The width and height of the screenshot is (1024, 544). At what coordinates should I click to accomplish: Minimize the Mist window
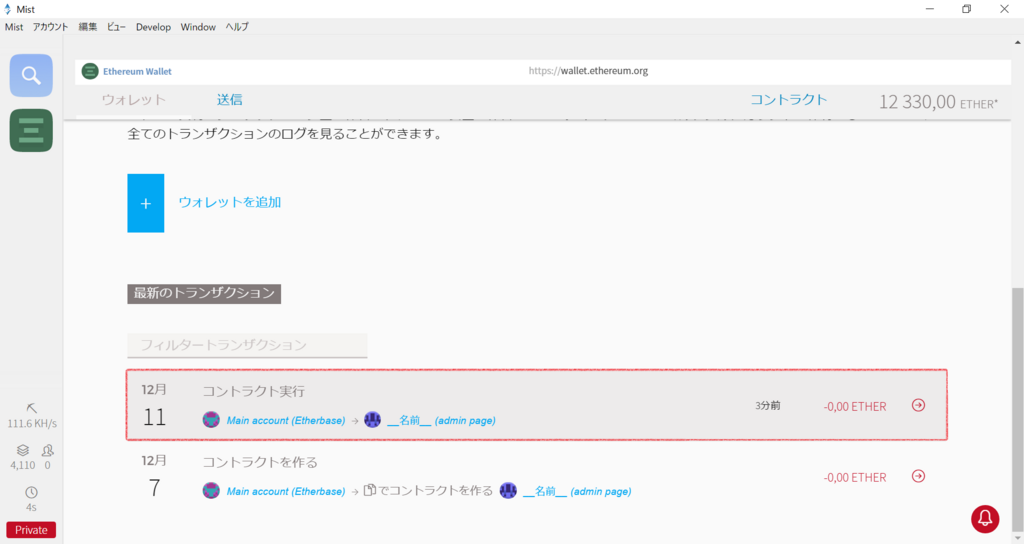pos(929,8)
